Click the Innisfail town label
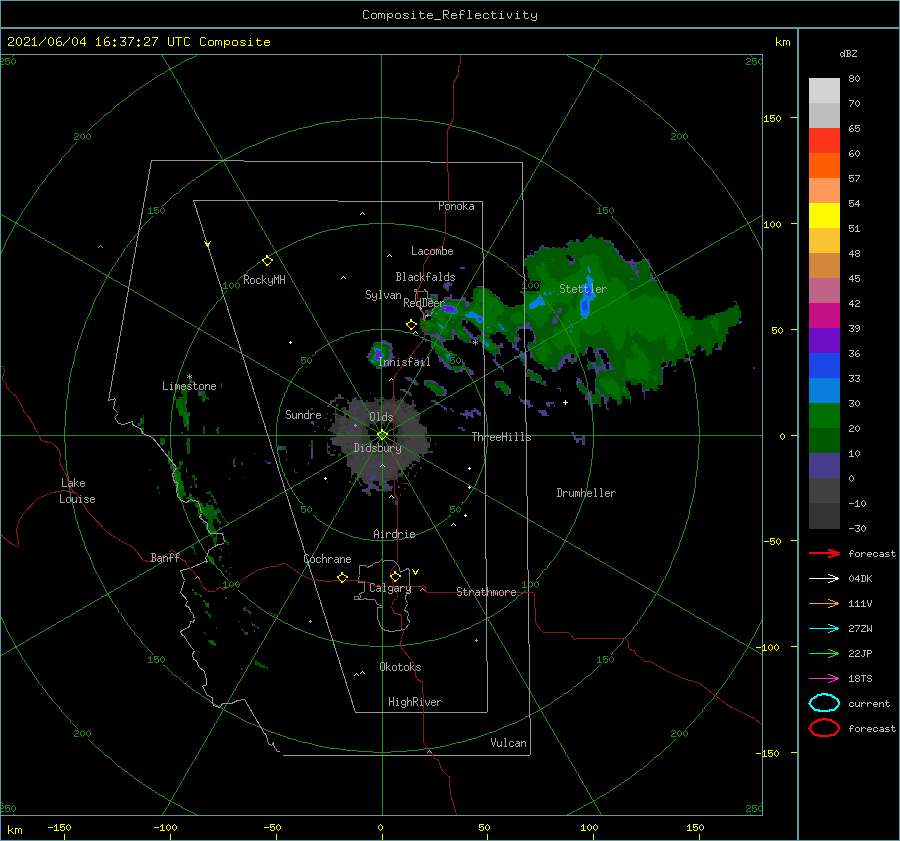Screen dimensions: 900x841 tap(404, 362)
